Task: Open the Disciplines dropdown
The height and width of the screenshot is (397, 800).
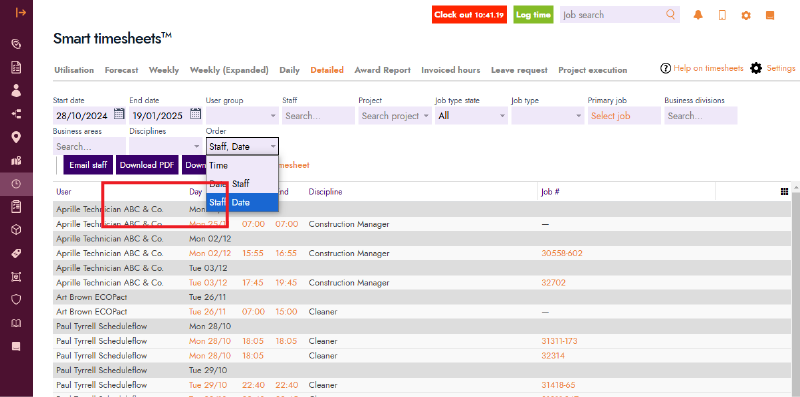Action: [166, 146]
